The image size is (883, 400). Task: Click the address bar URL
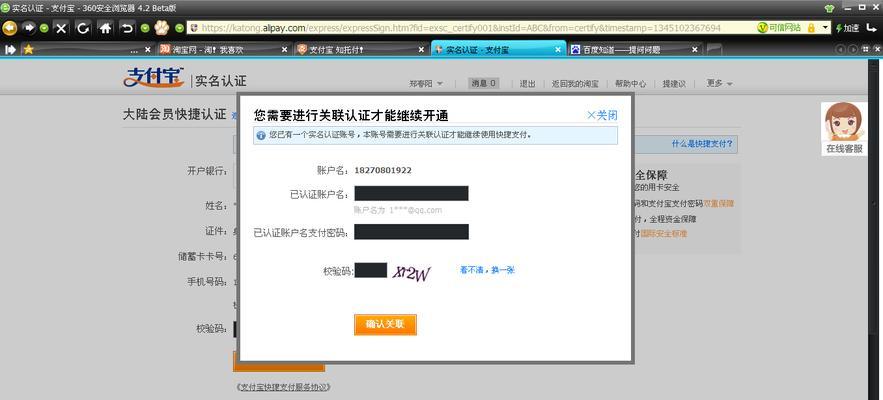point(461,28)
